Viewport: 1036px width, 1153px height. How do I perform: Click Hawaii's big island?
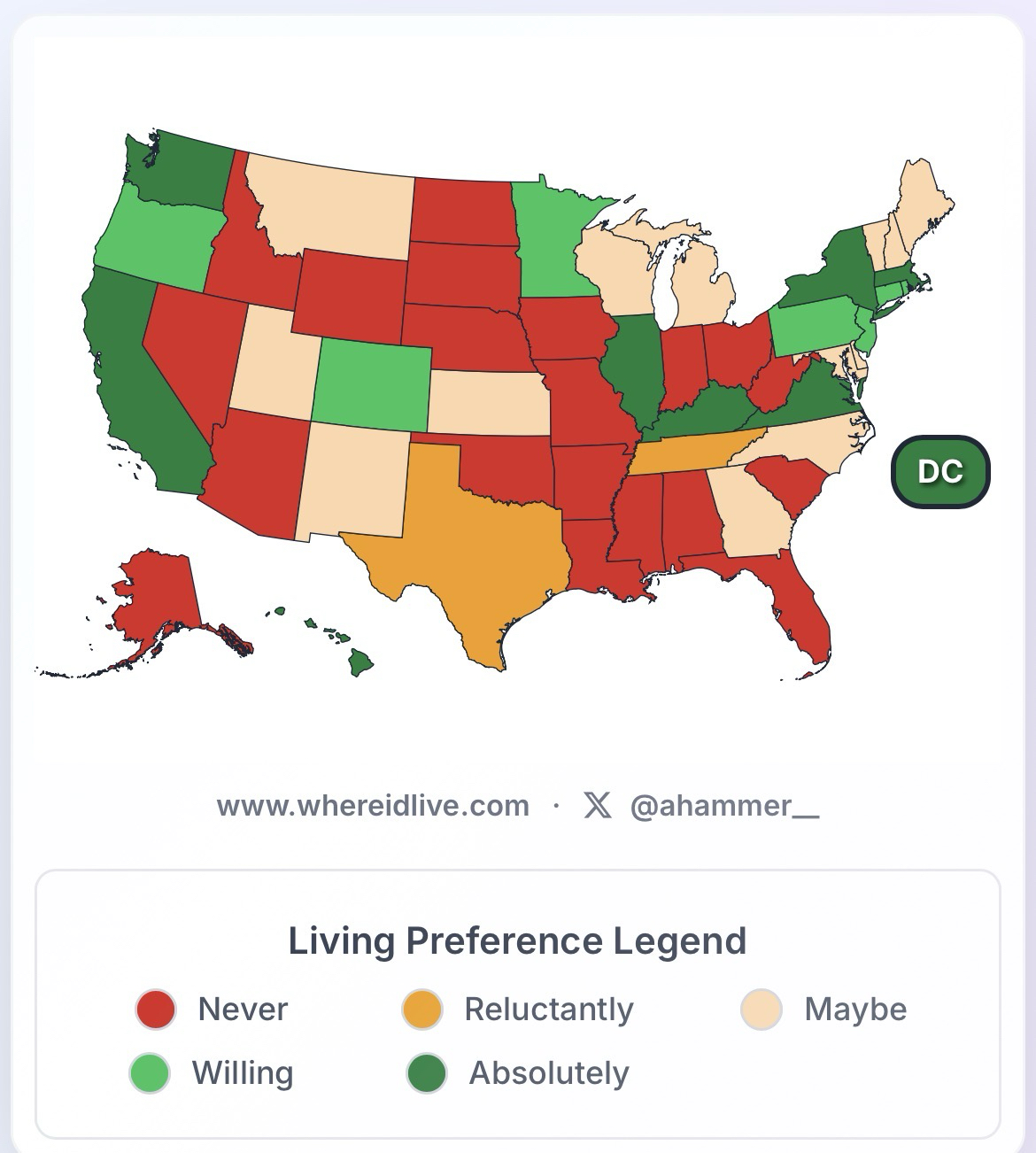[360, 662]
